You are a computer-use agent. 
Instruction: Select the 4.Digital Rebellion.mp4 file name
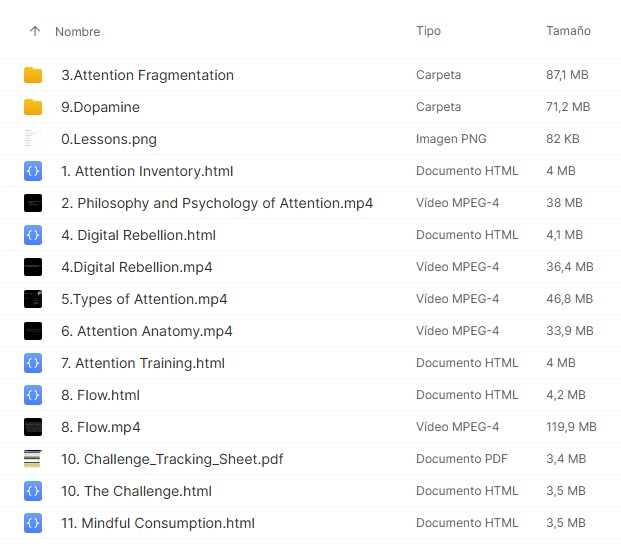[x=137, y=267]
